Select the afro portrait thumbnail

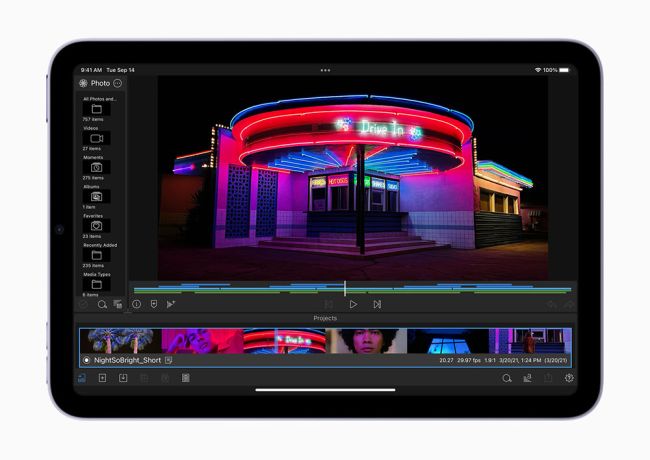pos(366,341)
